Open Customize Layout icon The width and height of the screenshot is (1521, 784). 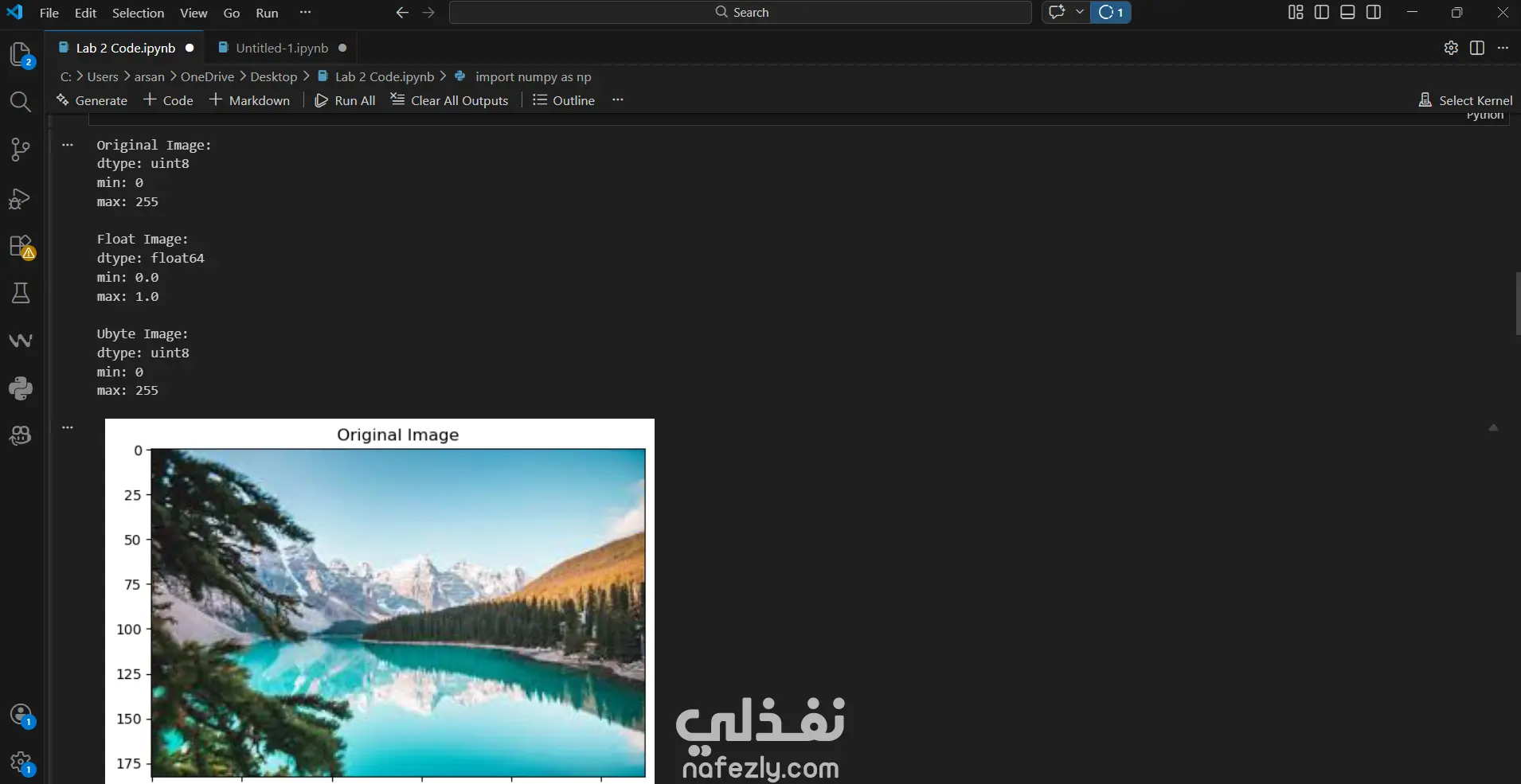pos(1296,12)
